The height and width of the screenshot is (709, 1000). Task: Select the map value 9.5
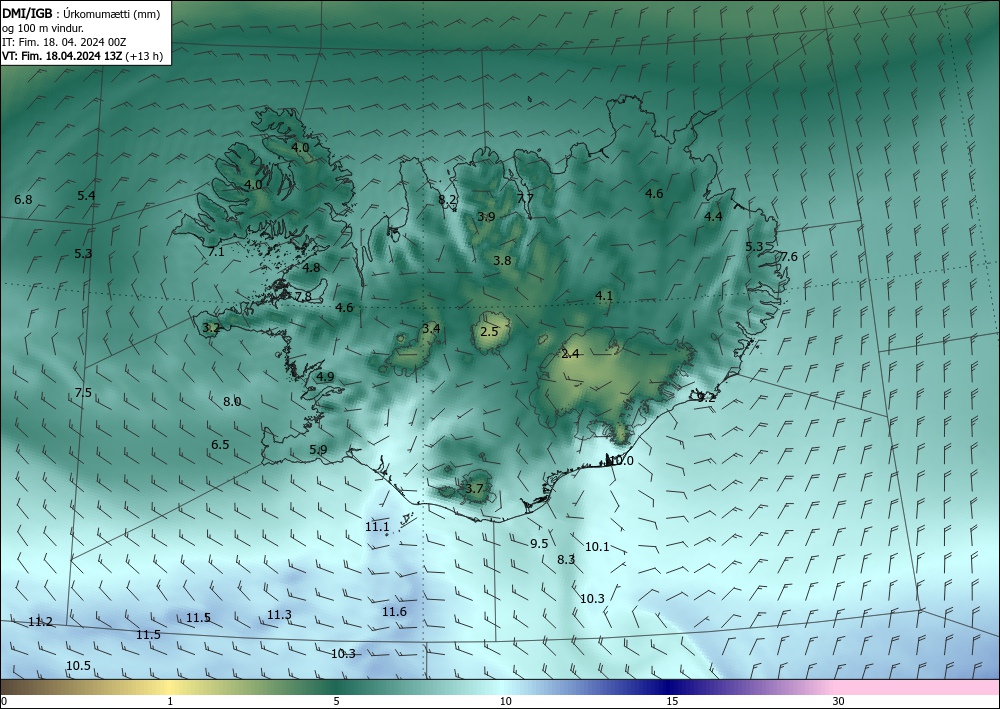click(539, 544)
